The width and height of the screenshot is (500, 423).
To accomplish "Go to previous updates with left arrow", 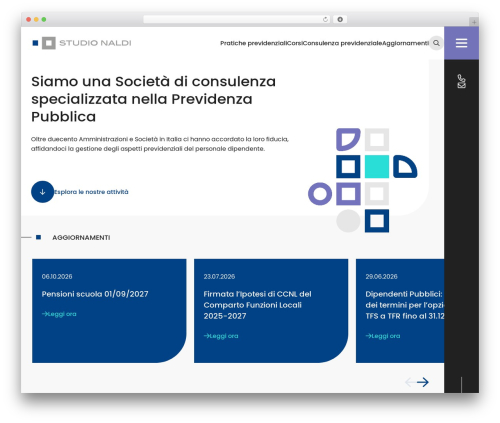I will coord(410,382).
